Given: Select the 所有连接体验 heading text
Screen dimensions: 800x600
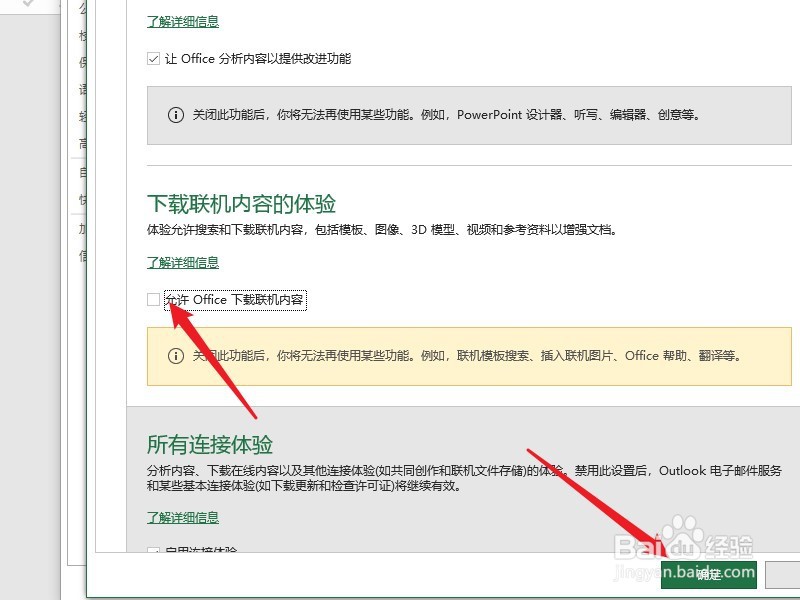Looking at the screenshot, I should point(210,444).
